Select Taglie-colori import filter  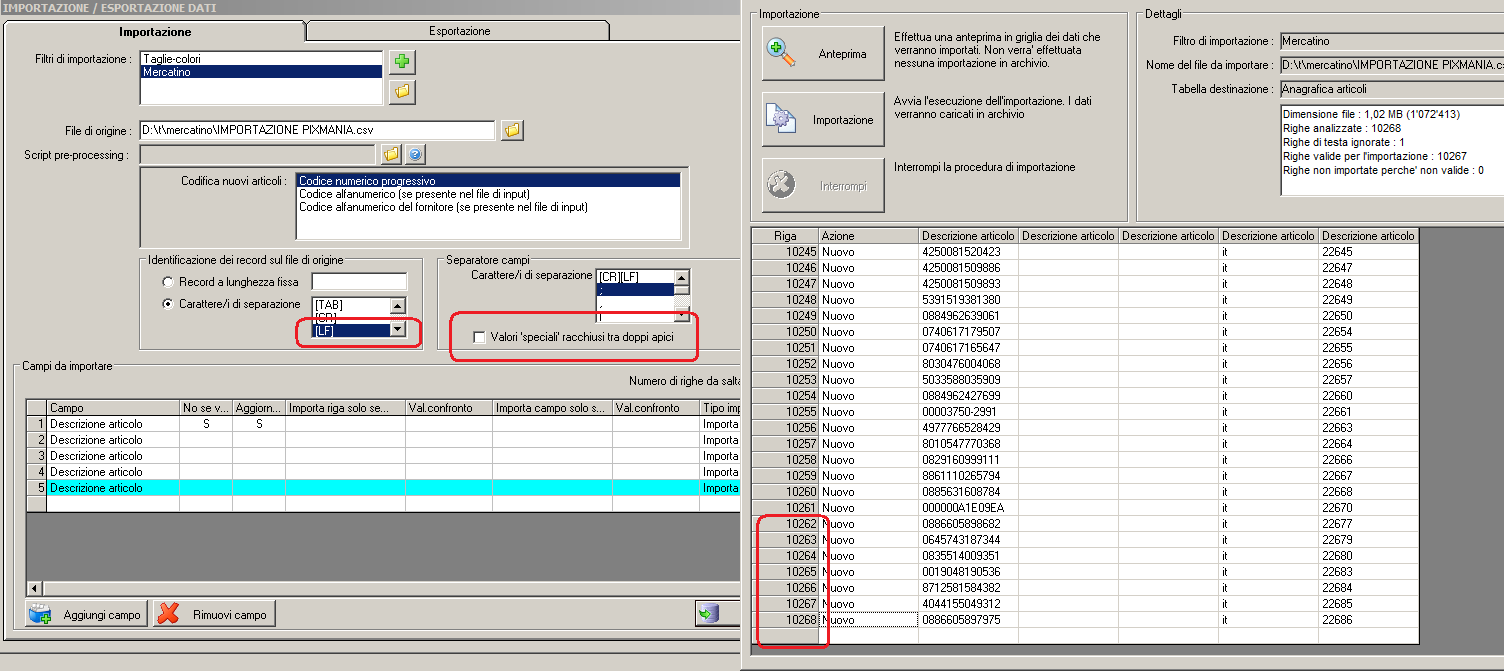tap(261, 59)
